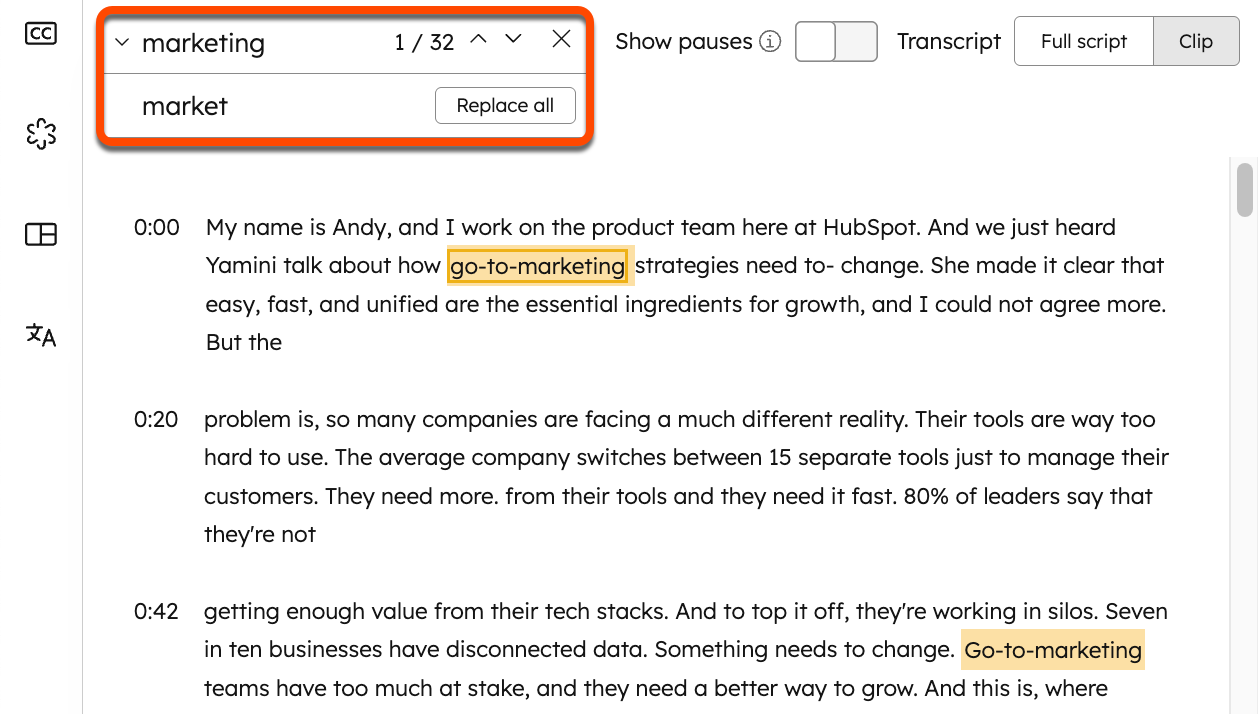Screen dimensions: 1258x714
Task: Open the layout panels icon in sidebar
Action: (41, 235)
